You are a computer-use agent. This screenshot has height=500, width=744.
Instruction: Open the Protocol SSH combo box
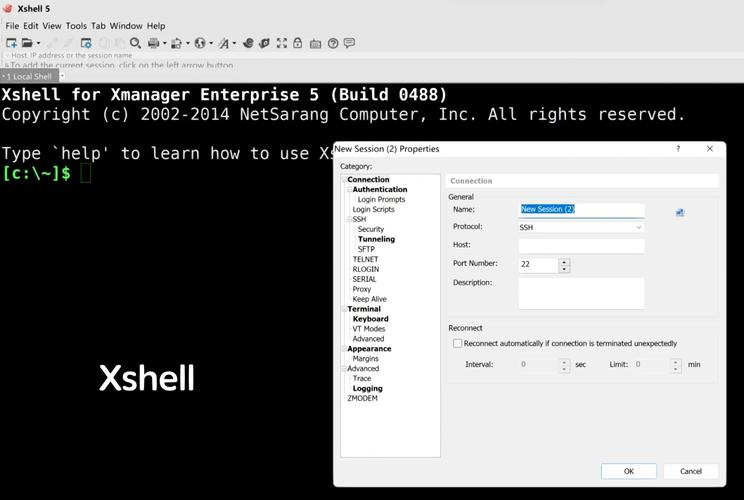pos(581,227)
